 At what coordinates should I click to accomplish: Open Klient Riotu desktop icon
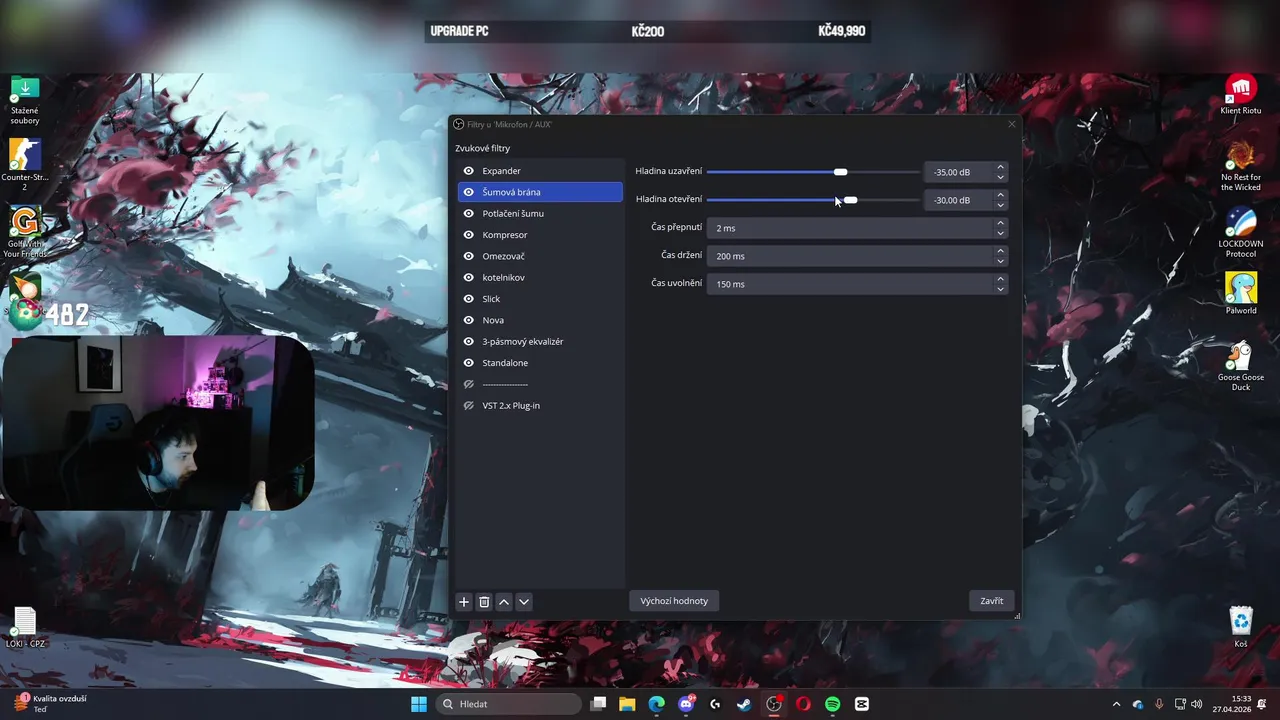1241,95
